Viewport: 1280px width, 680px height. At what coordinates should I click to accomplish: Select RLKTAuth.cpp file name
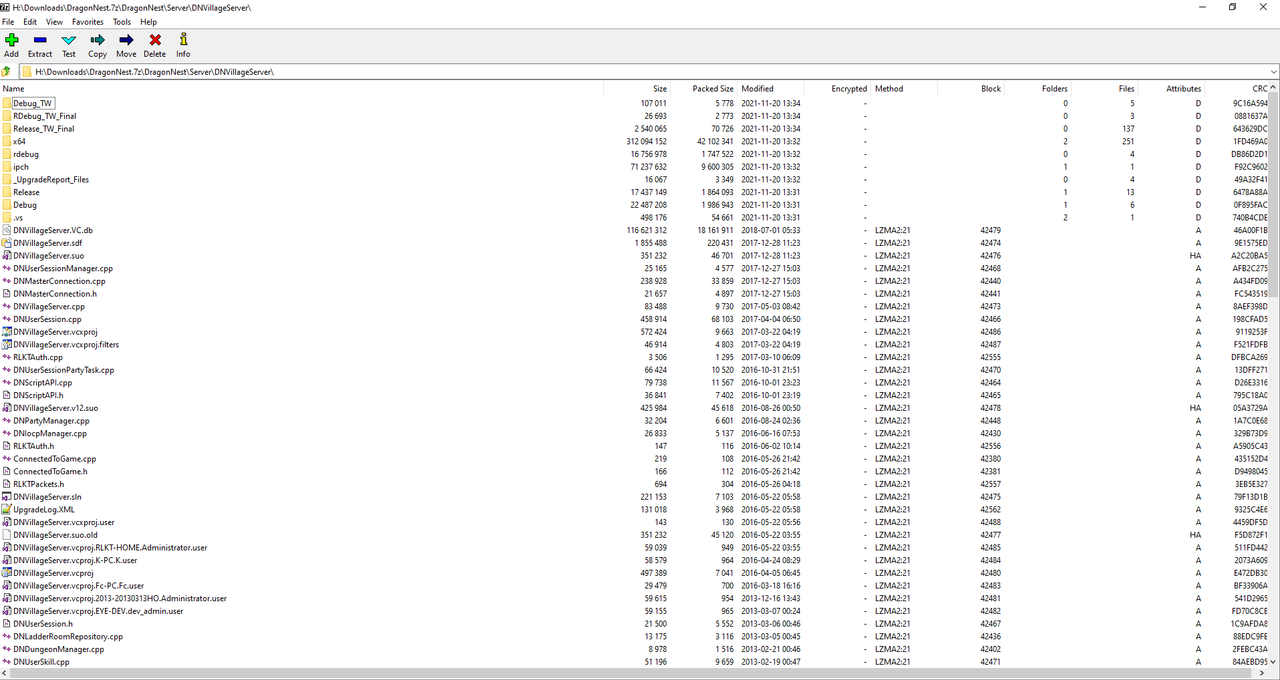tap(38, 357)
